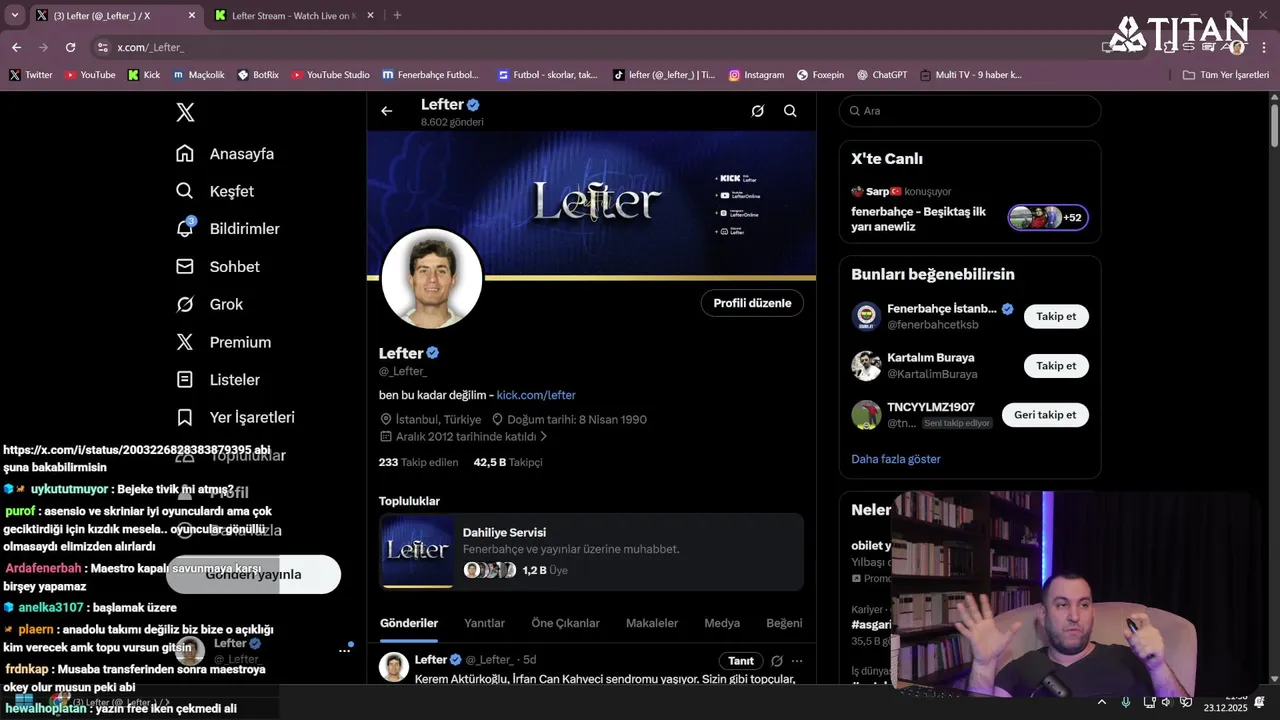
Task: Open YouTube bookmark in bookmarks bar
Action: pyautogui.click(x=90, y=75)
